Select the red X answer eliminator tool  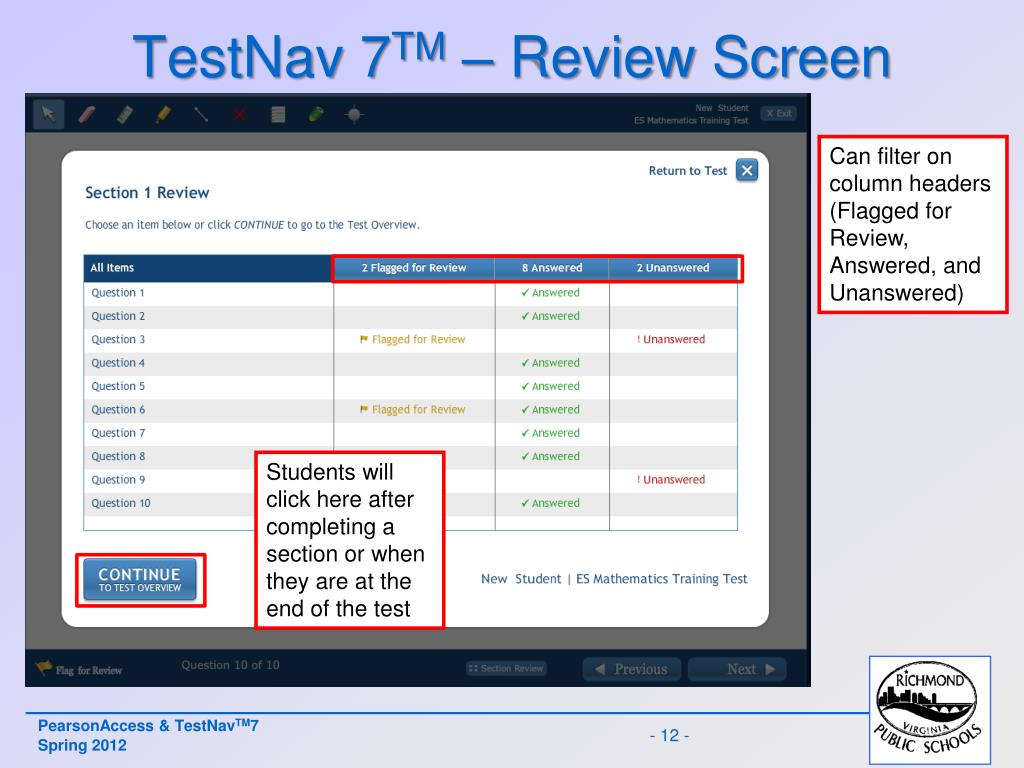tap(240, 116)
